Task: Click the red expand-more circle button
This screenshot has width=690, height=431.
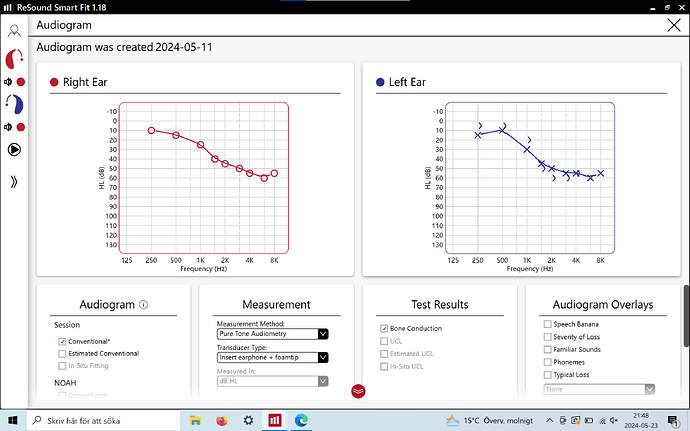Action: click(x=358, y=391)
